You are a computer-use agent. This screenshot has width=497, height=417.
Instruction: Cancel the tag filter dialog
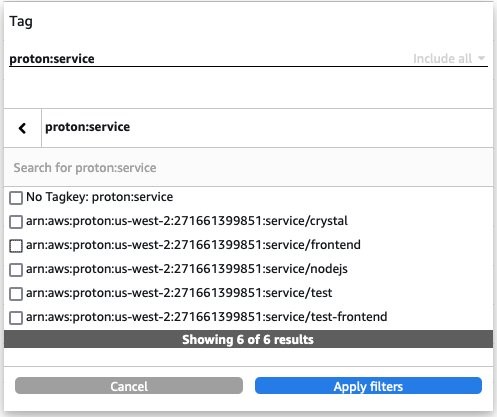pos(129,386)
